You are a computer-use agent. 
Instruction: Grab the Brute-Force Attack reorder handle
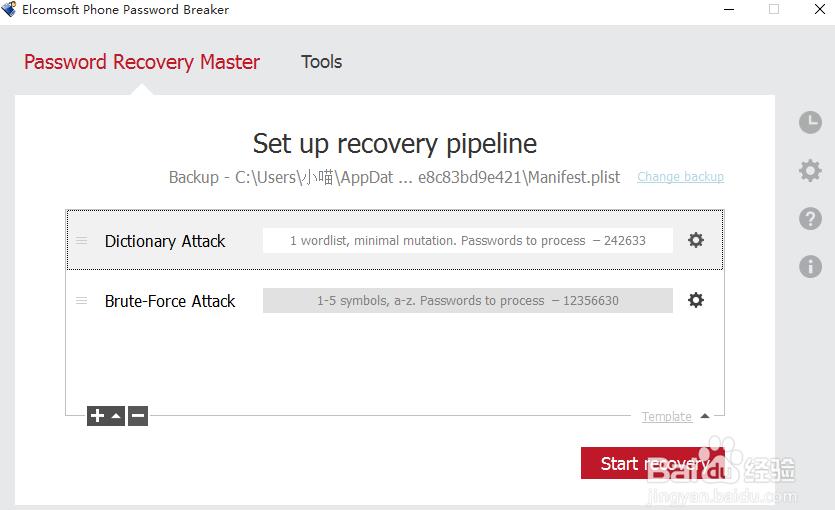coord(81,301)
